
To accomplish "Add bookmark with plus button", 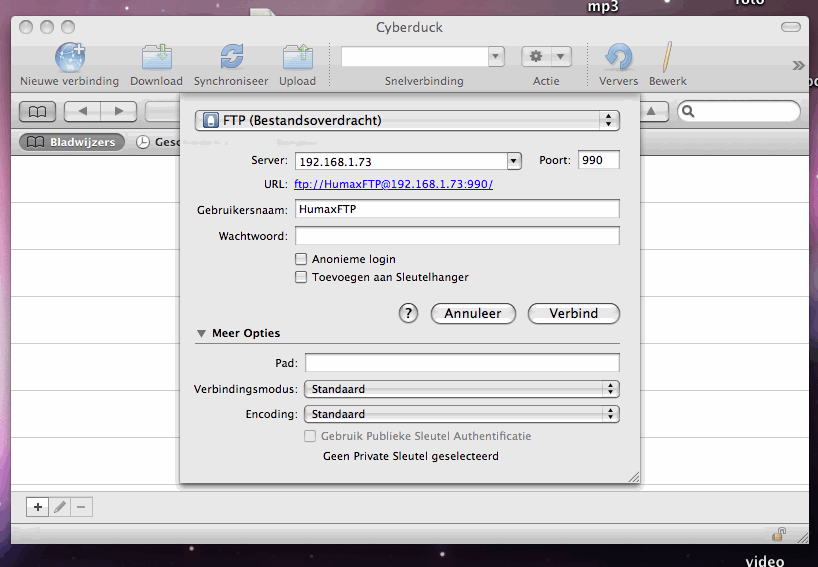I will coord(38,507).
